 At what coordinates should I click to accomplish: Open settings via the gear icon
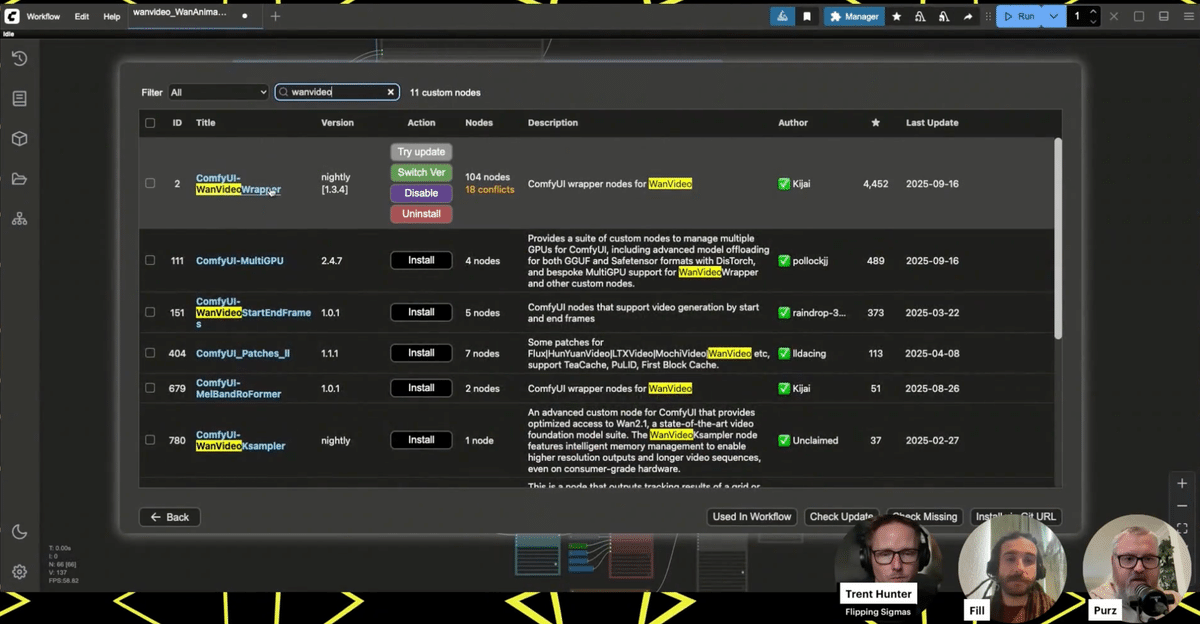19,572
